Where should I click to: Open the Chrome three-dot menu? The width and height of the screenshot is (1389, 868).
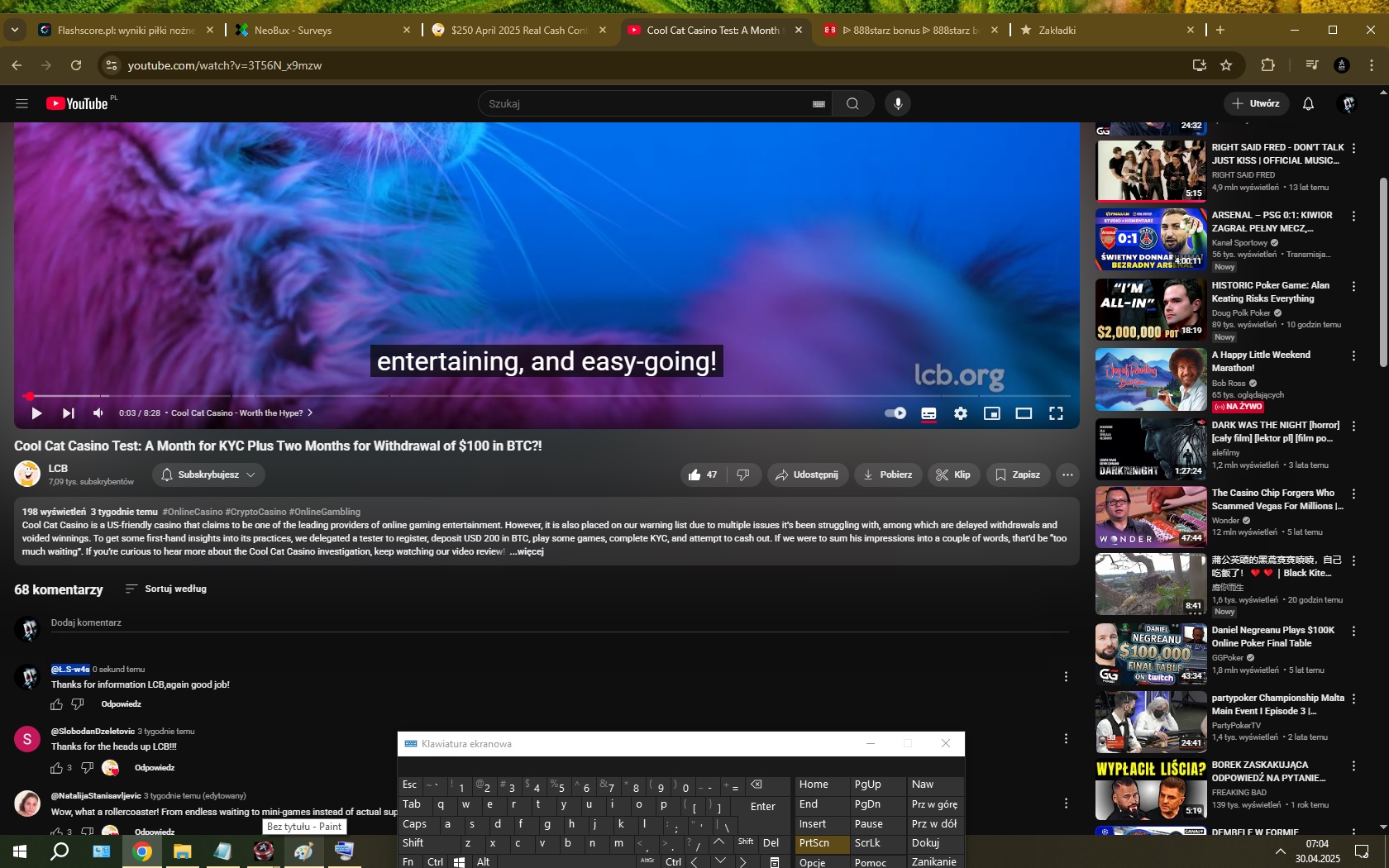coord(1372,65)
